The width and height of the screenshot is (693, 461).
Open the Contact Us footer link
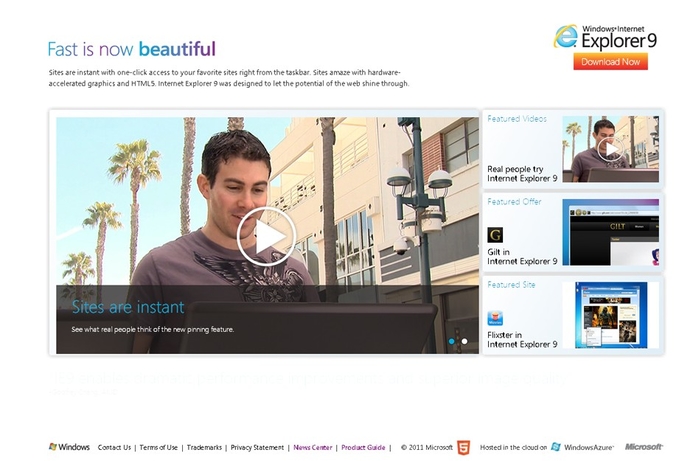(x=114, y=447)
